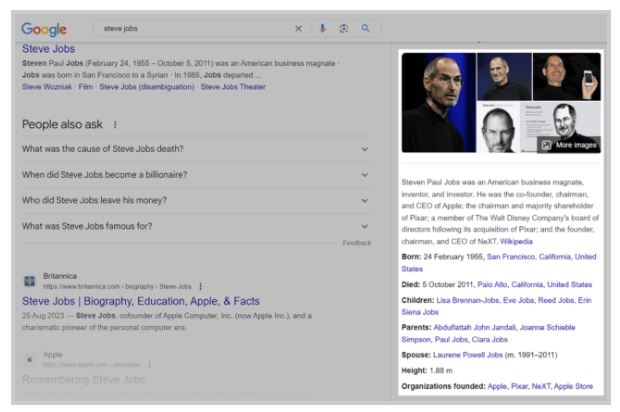Open Google Lens image search icon
Screen dimensions: 620x412
pyautogui.click(x=344, y=28)
